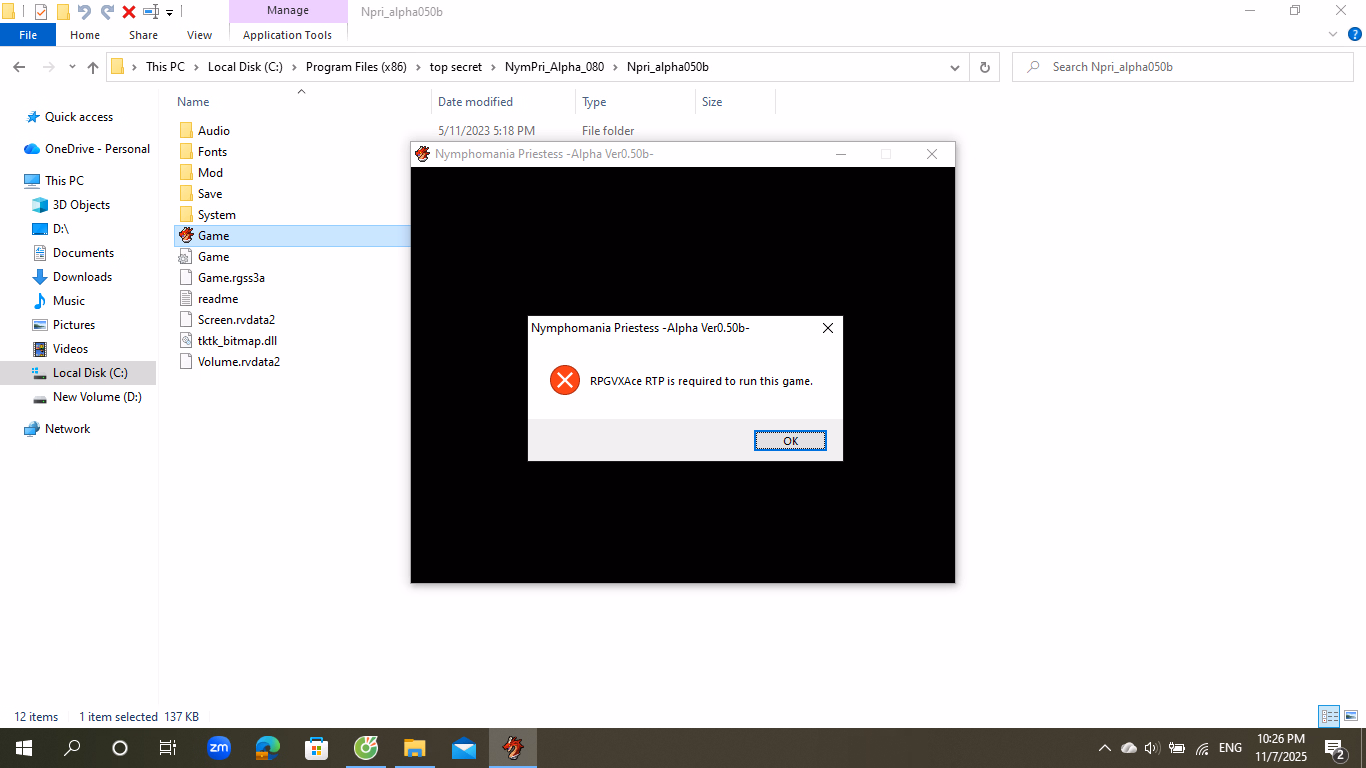Open Microsoft Edge from the taskbar
Image resolution: width=1366 pixels, height=768 pixels.
(x=267, y=748)
